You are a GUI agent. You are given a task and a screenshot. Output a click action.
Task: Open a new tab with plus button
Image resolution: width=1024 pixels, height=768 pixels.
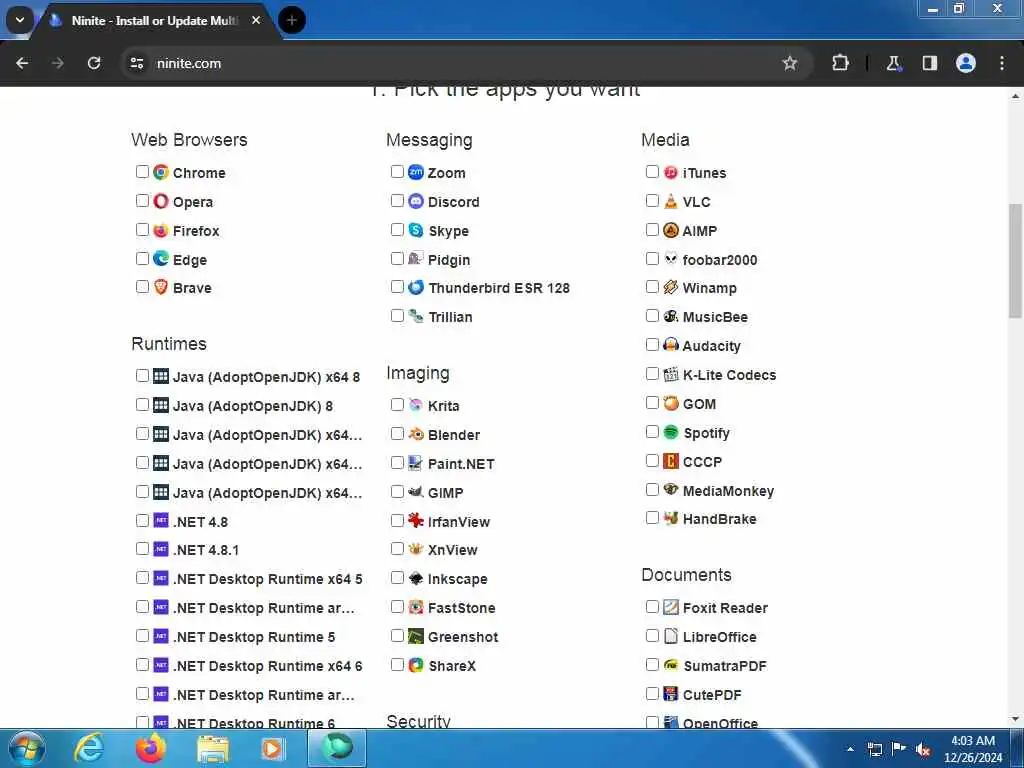(292, 20)
